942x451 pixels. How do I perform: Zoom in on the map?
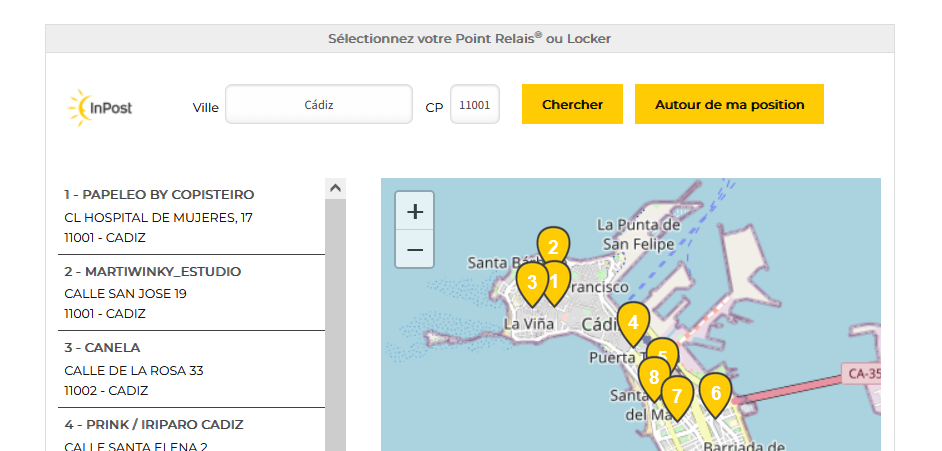(415, 212)
